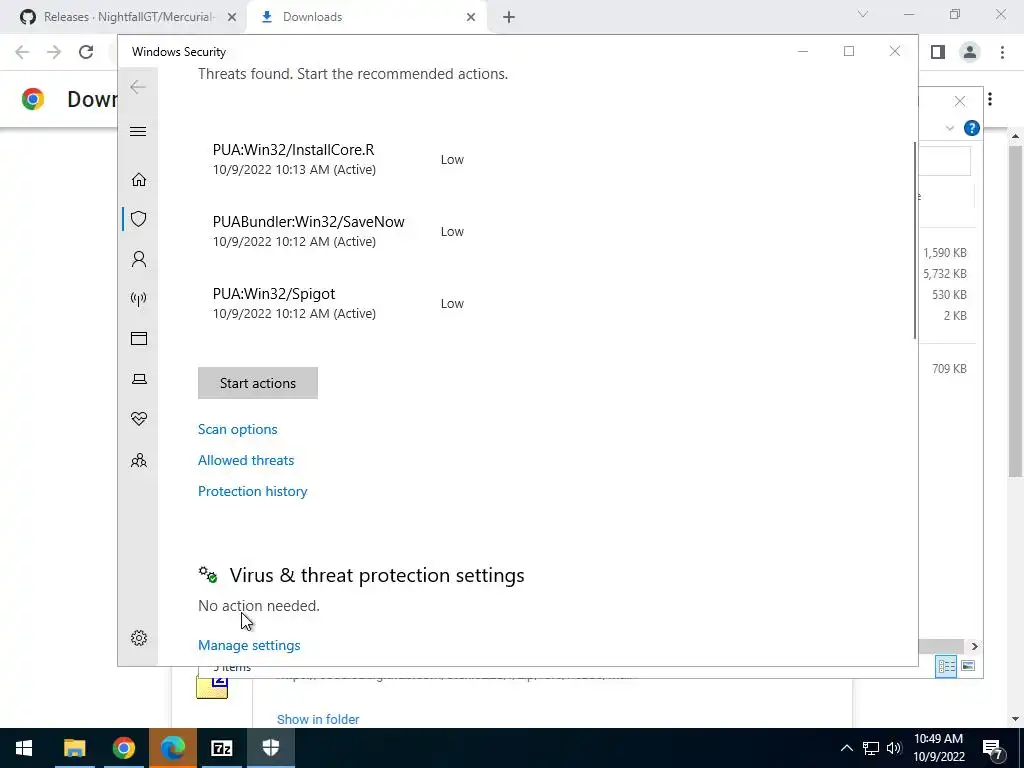Open a new Chrome tab

[509, 17]
